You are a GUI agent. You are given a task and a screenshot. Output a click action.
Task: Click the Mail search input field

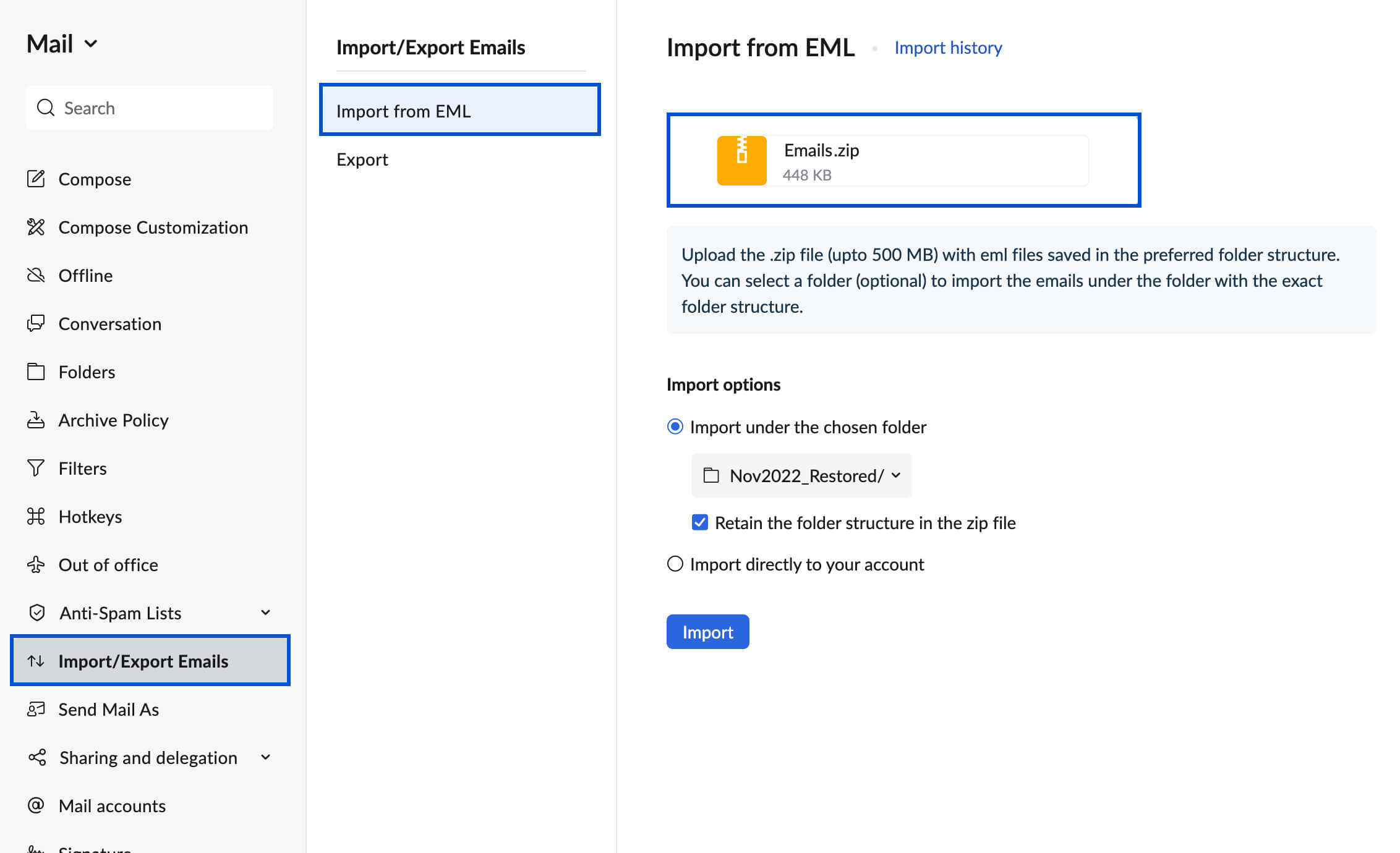point(149,107)
